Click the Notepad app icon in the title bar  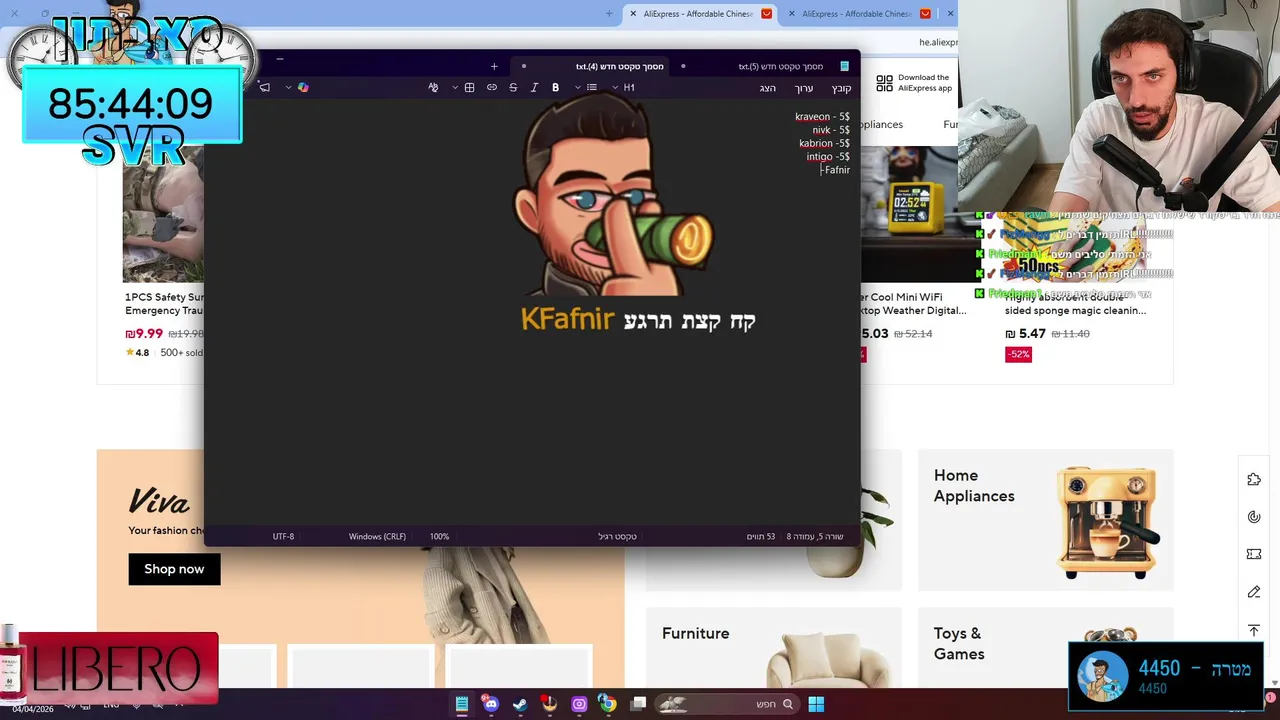[844, 66]
